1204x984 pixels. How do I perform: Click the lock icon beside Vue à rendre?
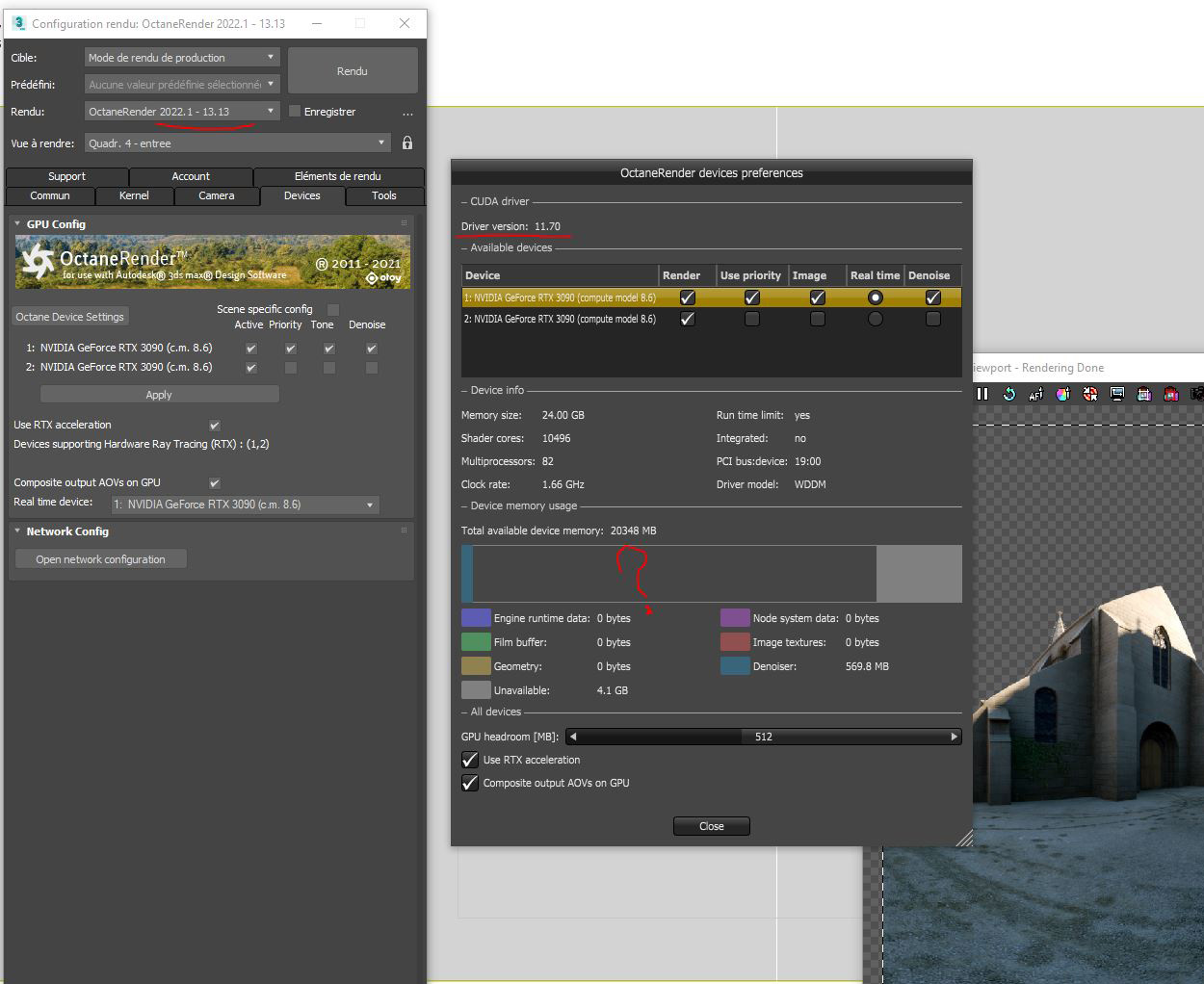[407, 142]
